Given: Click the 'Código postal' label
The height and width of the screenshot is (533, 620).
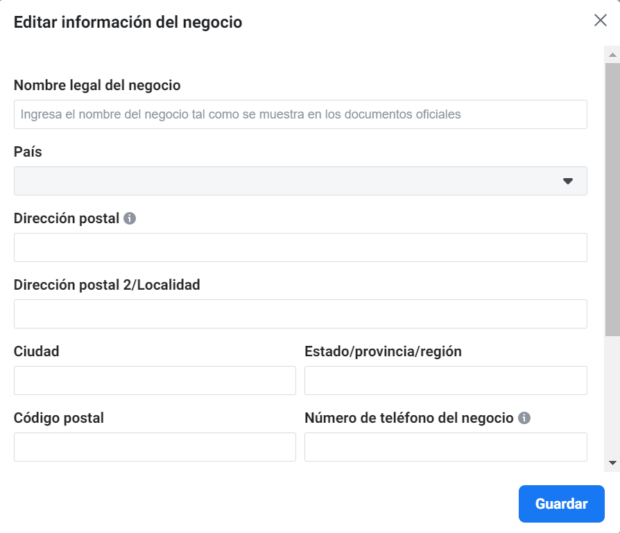Looking at the screenshot, I should [59, 418].
